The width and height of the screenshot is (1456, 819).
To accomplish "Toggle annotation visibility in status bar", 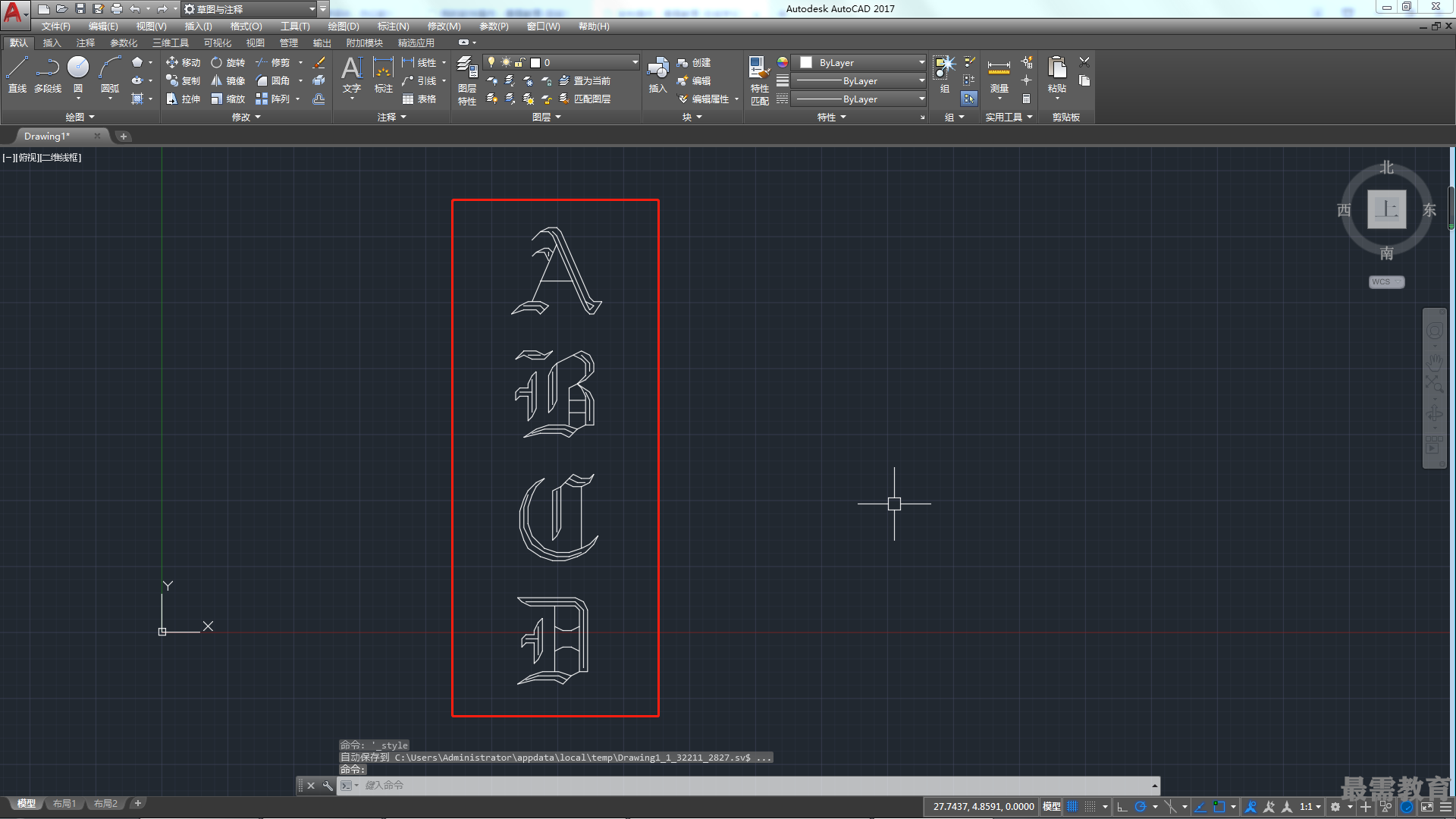I will point(1251,807).
